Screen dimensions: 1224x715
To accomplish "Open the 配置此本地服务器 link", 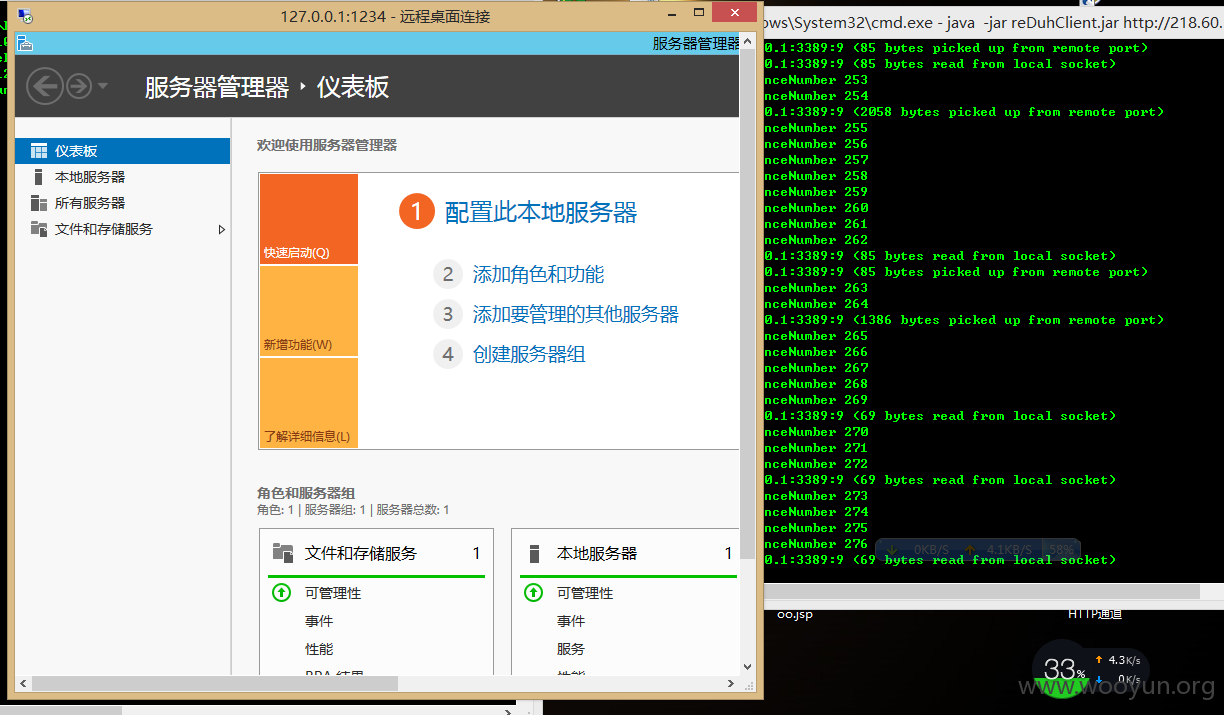I will [x=541, y=212].
